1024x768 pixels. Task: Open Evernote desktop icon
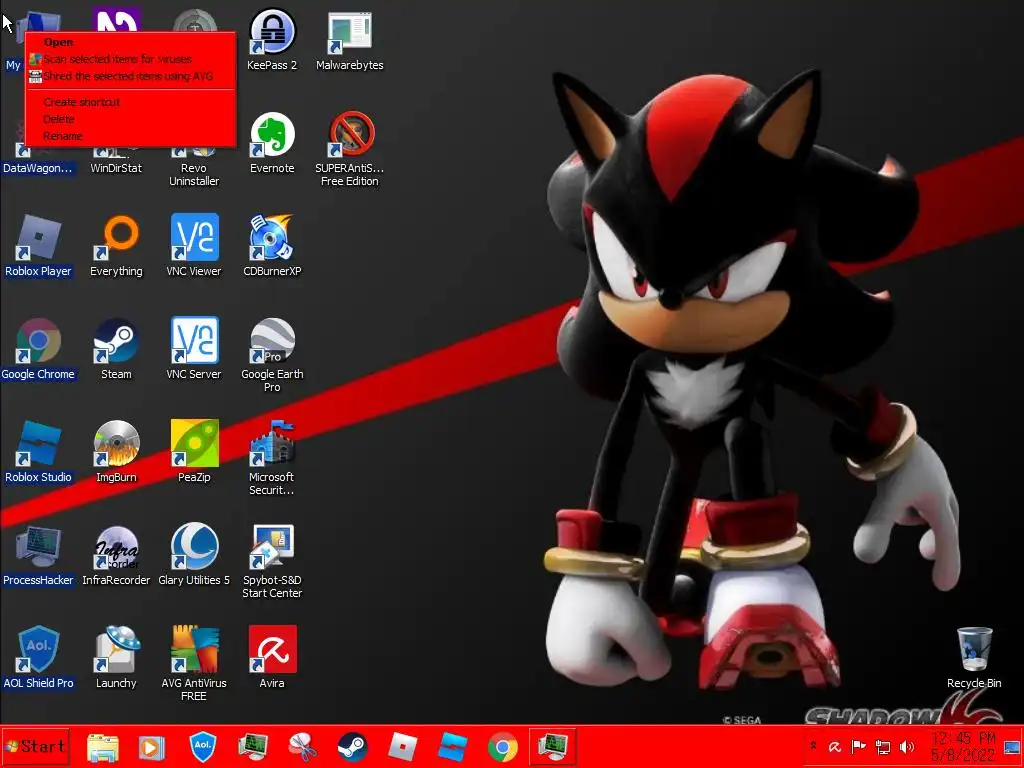[x=272, y=143]
